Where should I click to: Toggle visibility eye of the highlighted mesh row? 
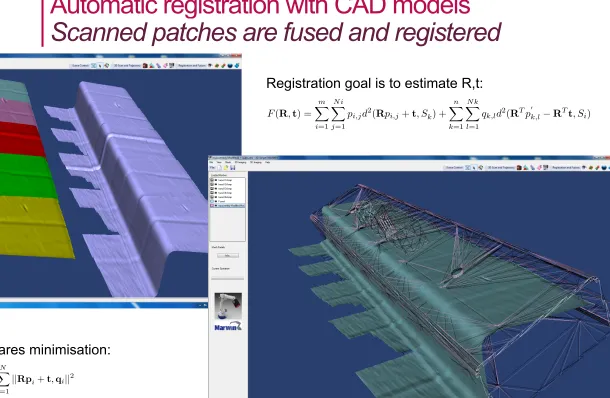(212, 205)
